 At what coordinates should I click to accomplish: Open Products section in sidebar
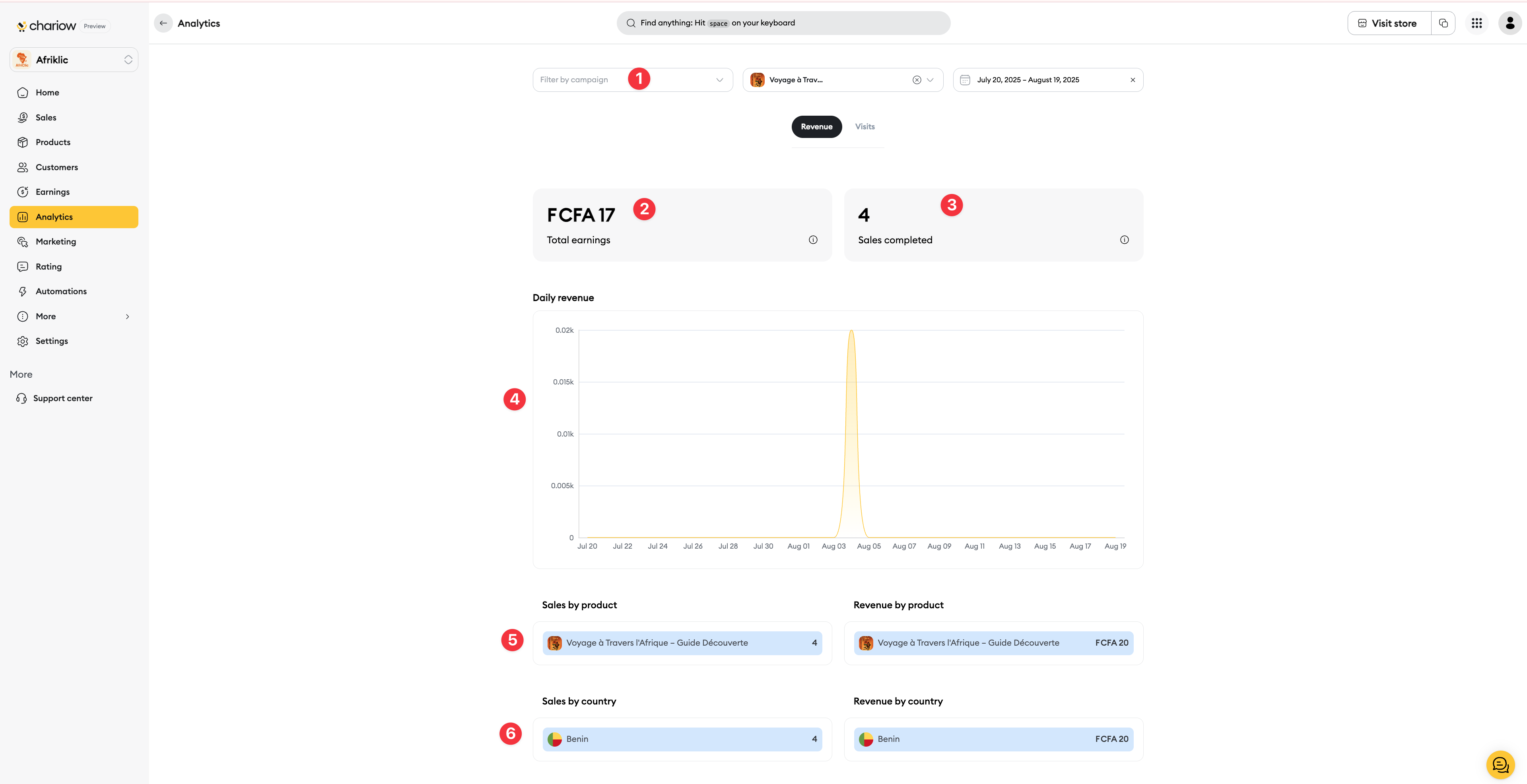[74, 142]
